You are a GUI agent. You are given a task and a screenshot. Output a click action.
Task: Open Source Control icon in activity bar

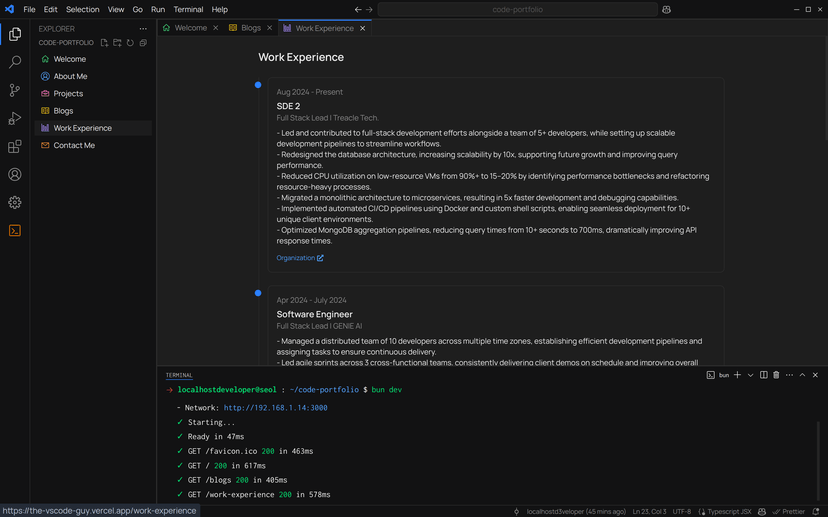coord(15,90)
